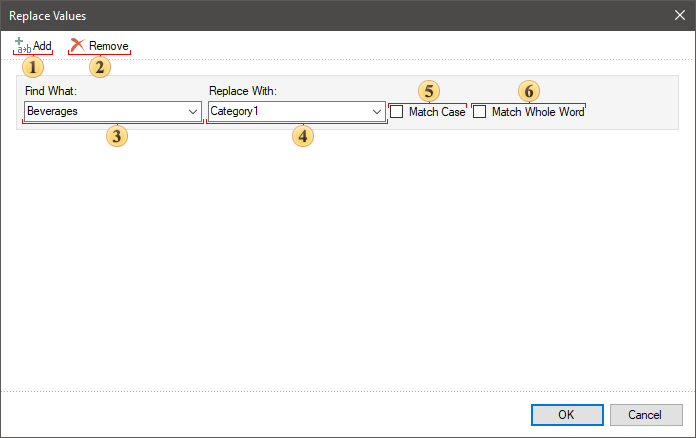Screen dimensions: 696x438
Task: Click numbered callout badge 4
Action: click(303, 137)
